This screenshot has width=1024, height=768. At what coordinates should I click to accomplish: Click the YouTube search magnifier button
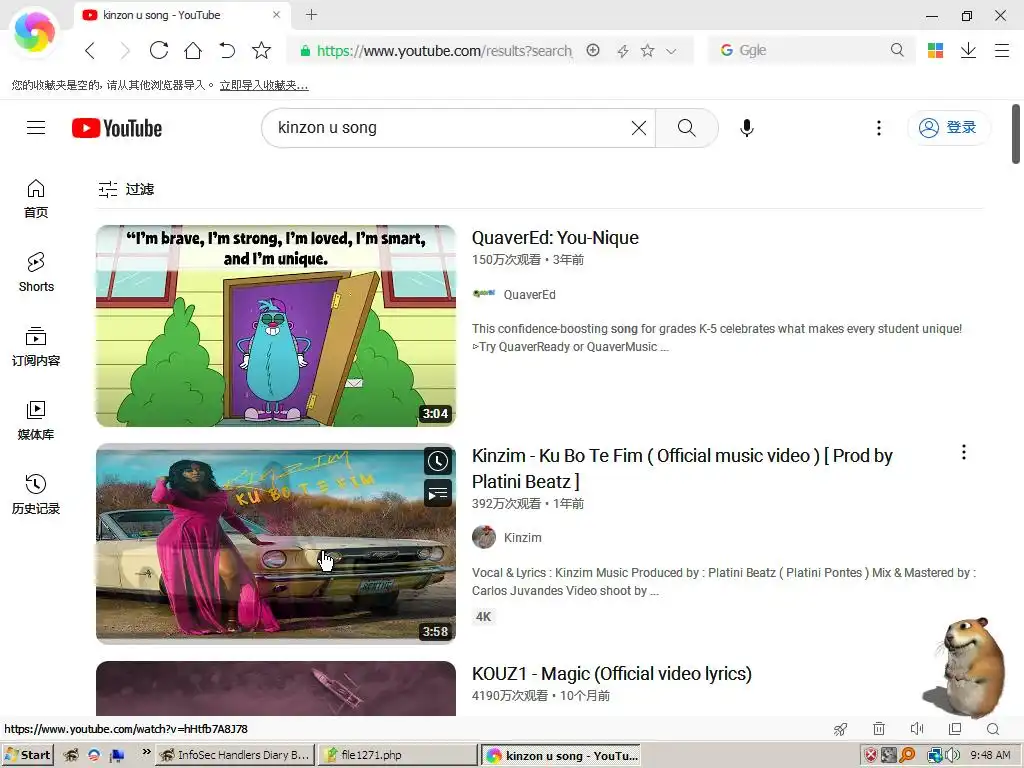686,128
